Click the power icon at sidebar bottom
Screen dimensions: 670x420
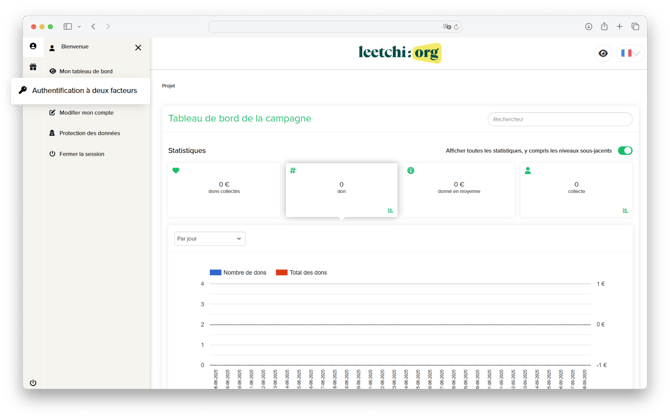[x=33, y=383]
